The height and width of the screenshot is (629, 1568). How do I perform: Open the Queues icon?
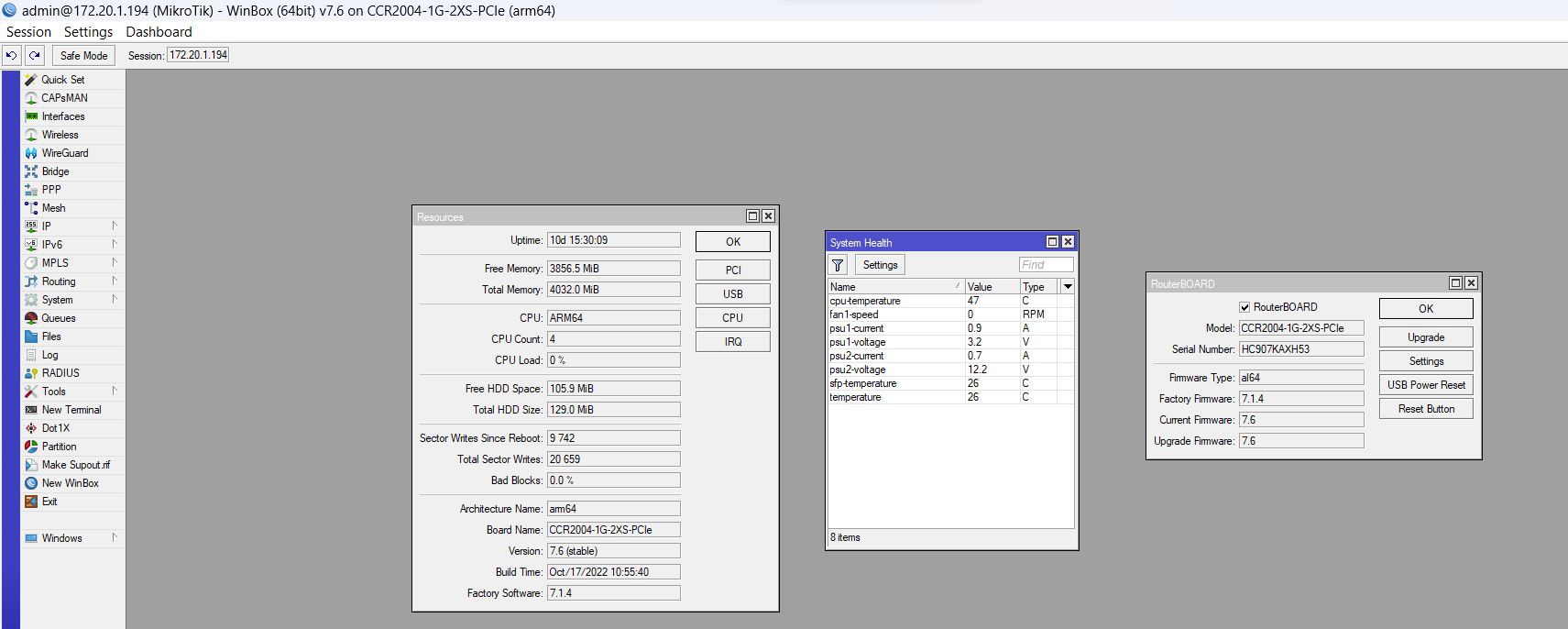pyautogui.click(x=31, y=318)
